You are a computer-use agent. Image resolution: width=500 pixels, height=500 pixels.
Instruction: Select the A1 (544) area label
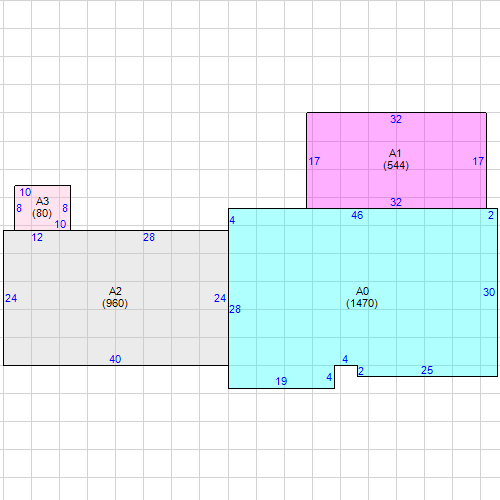(x=396, y=159)
